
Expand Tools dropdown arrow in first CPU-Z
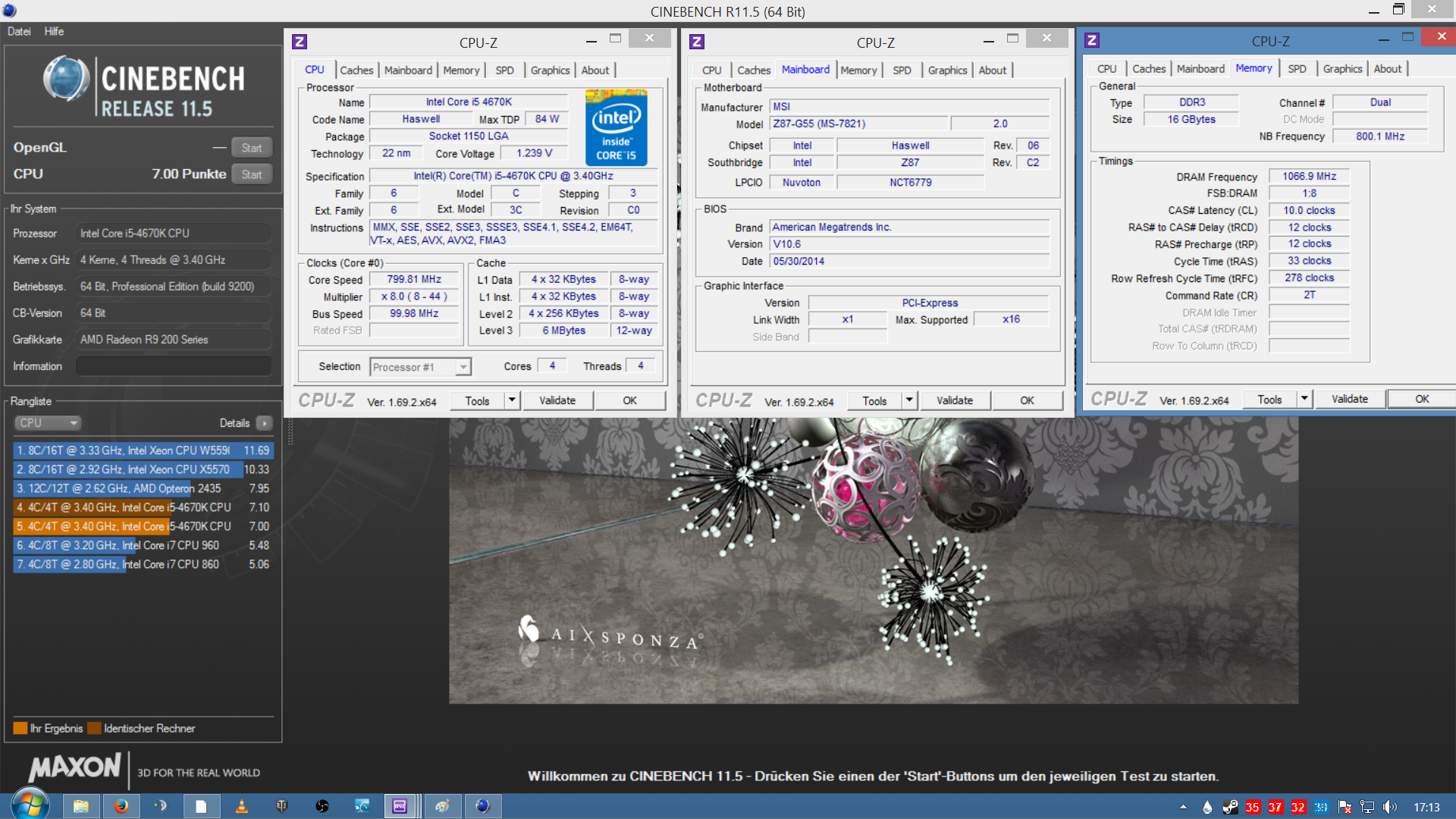pyautogui.click(x=512, y=400)
